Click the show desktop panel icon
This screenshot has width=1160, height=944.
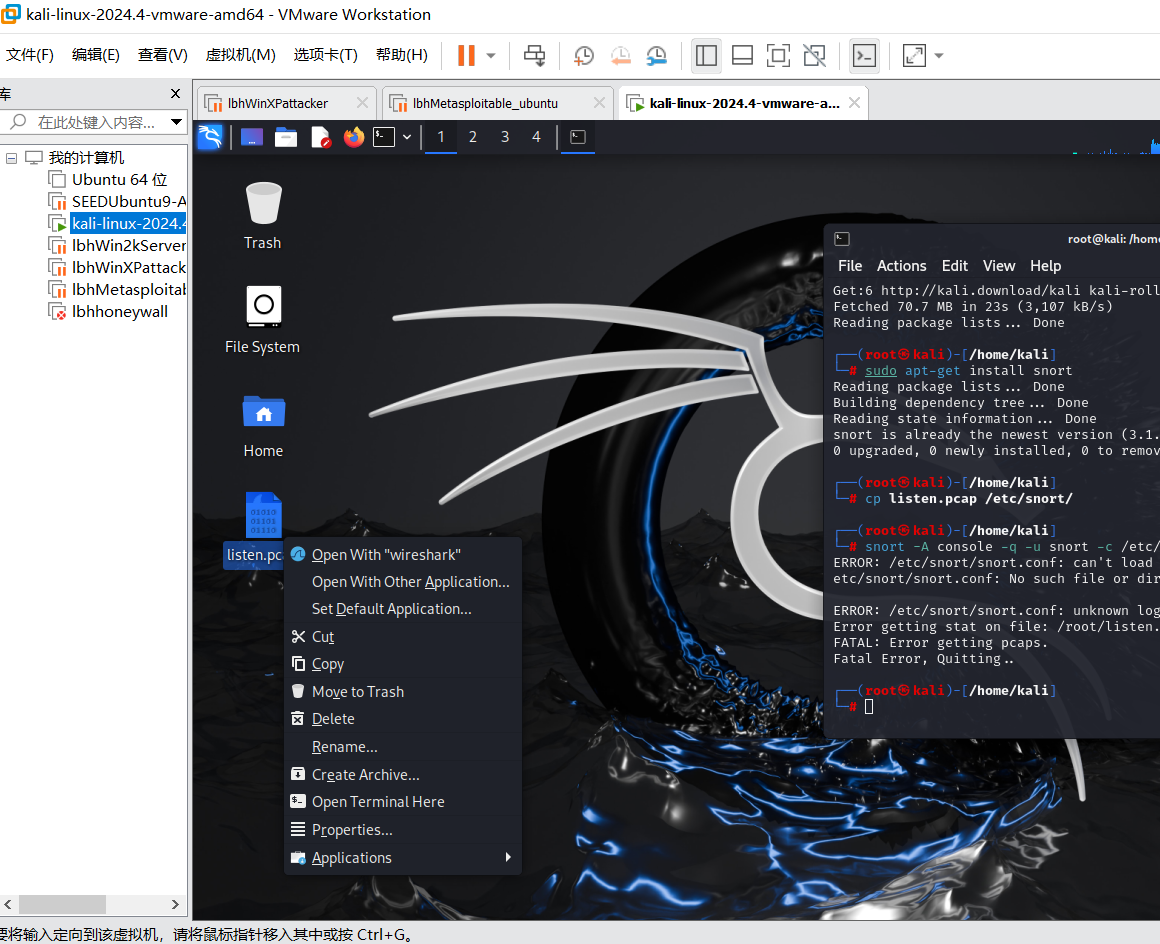click(x=252, y=137)
